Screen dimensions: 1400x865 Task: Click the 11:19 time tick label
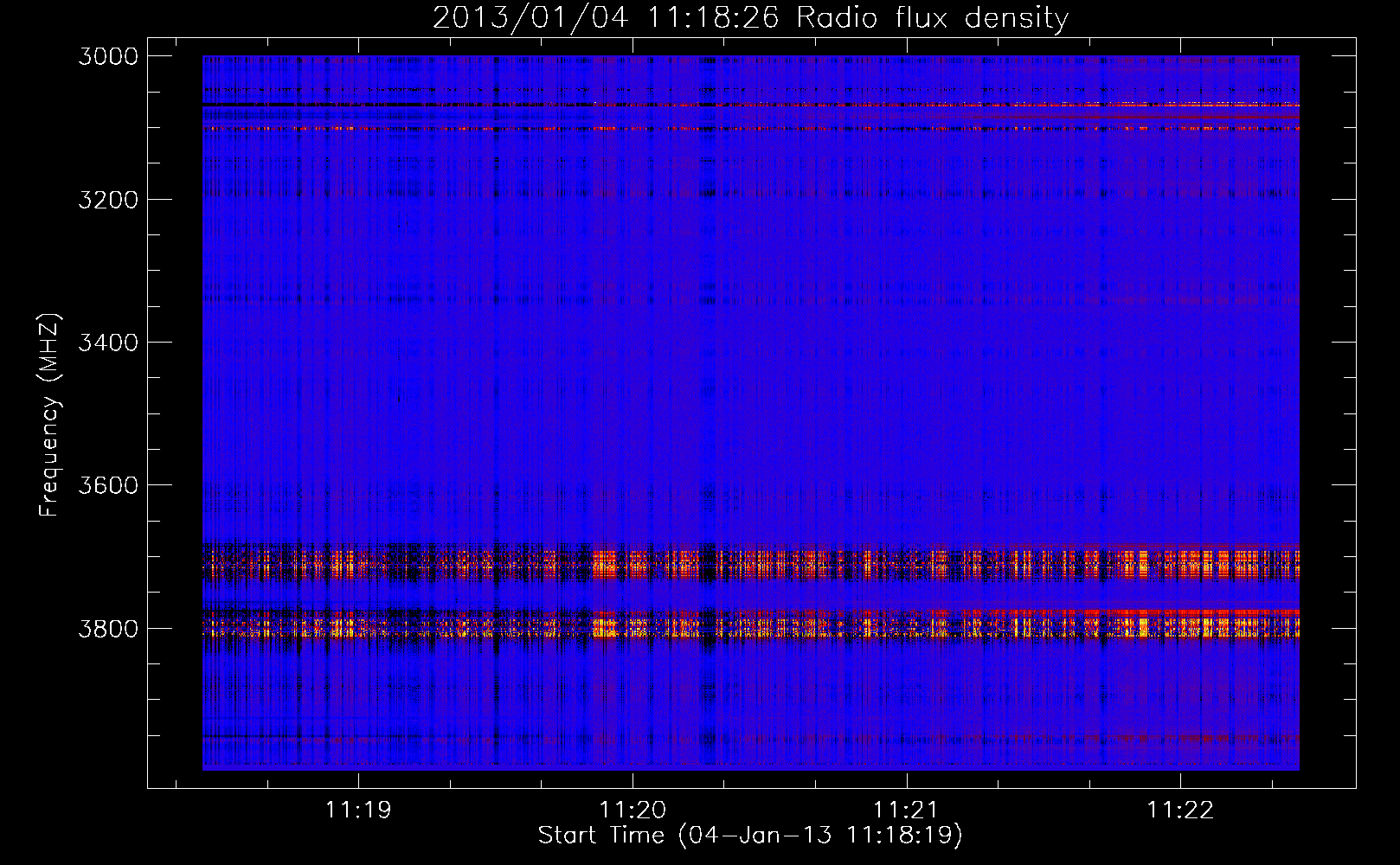point(358,810)
